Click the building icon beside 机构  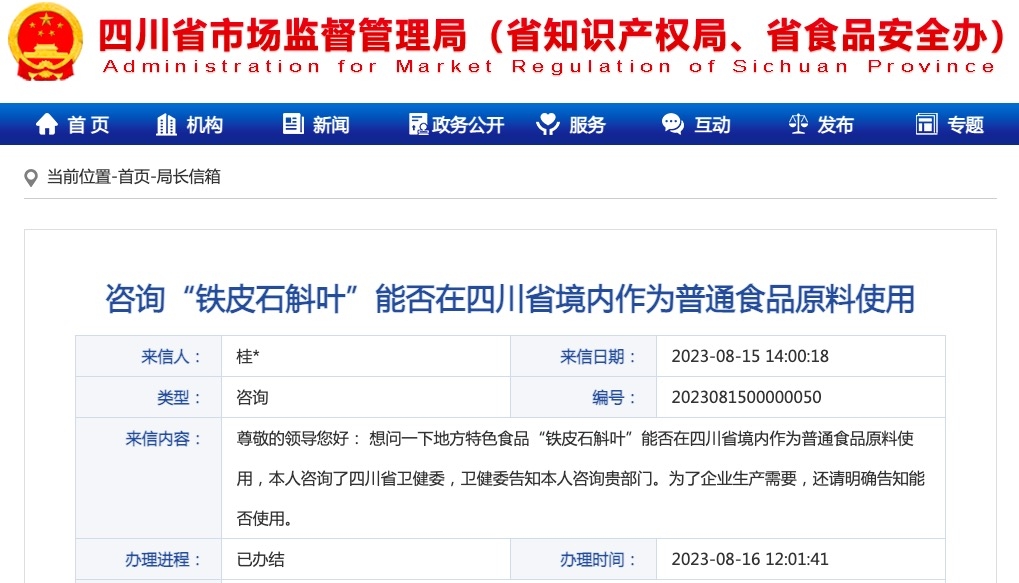pyautogui.click(x=166, y=125)
